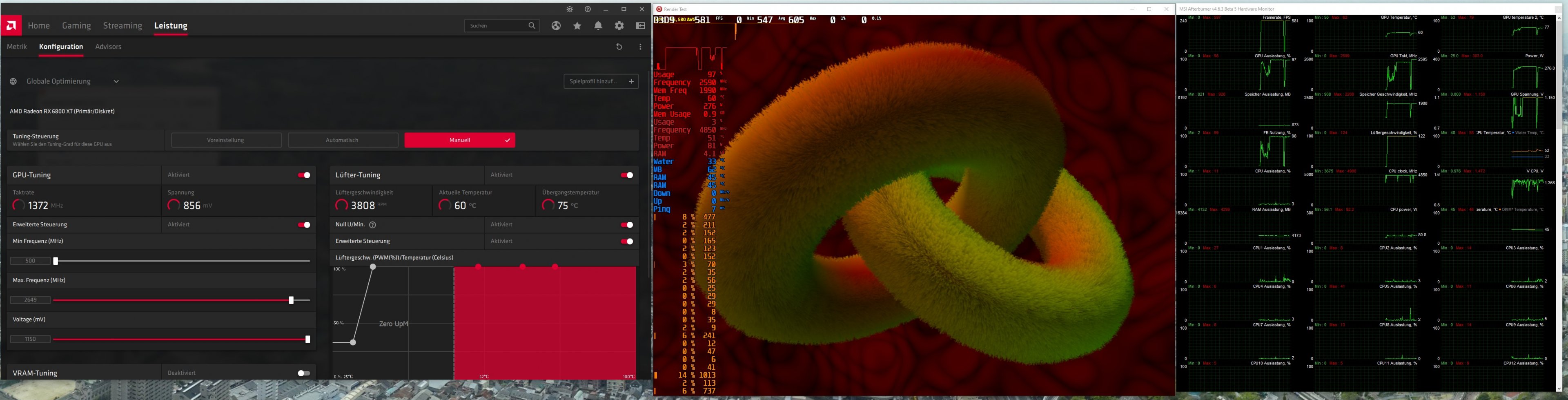Toggle Erweiterte Steuerung under GPU-Tuning
Viewport: 1568px width, 400px height.
(x=304, y=225)
